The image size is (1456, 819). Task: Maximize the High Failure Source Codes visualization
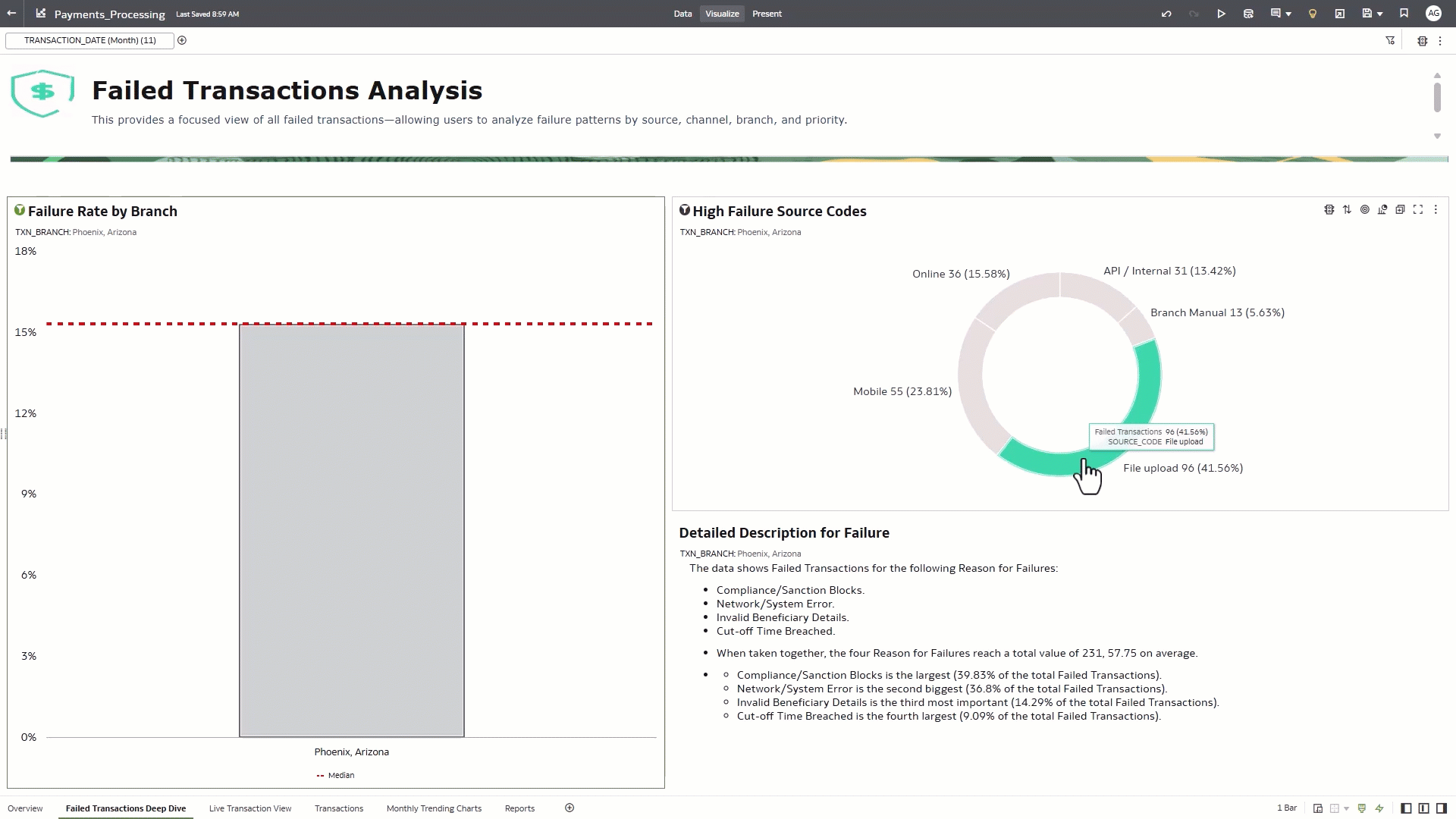pyautogui.click(x=1418, y=210)
